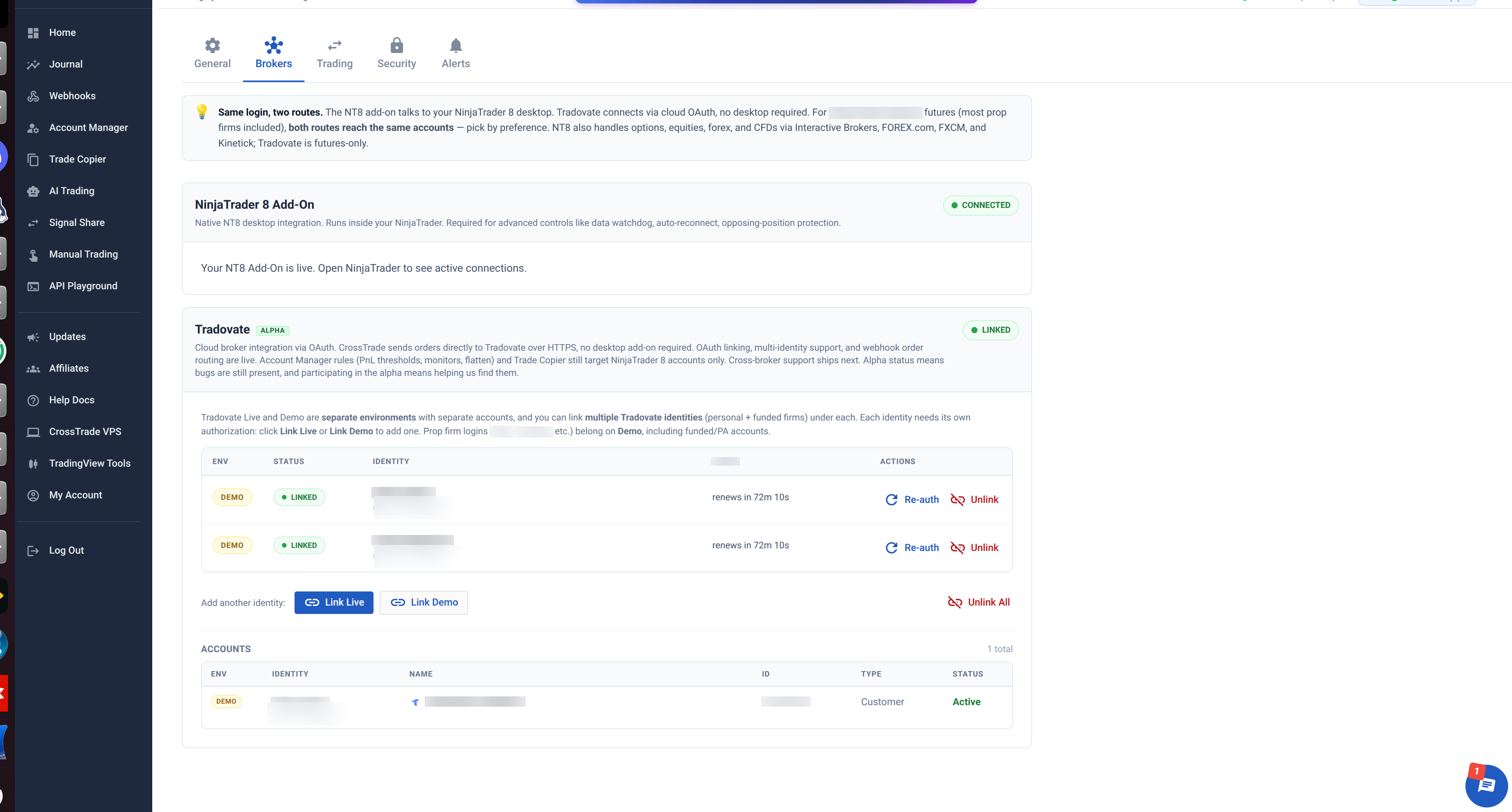The height and width of the screenshot is (812, 1512).
Task: Open Trade Copier menu item
Action: [x=77, y=159]
